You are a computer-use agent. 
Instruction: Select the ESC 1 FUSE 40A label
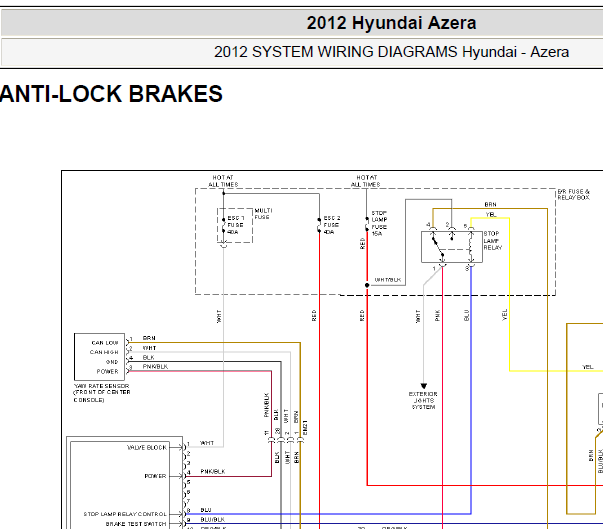click(x=236, y=225)
